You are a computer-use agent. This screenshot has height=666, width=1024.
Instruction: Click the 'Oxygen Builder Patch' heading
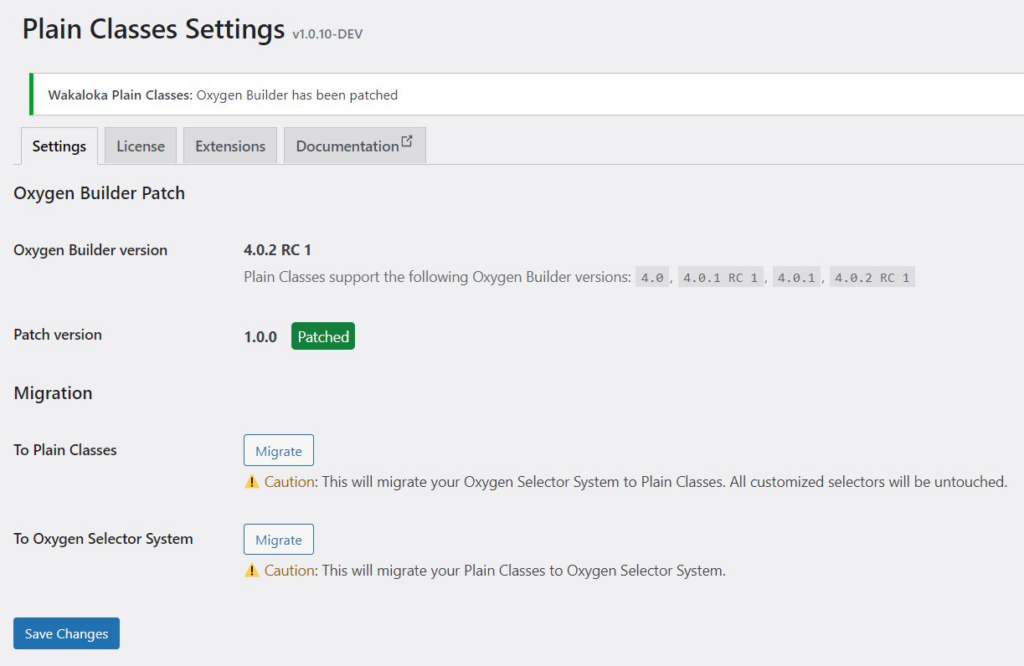tap(99, 193)
